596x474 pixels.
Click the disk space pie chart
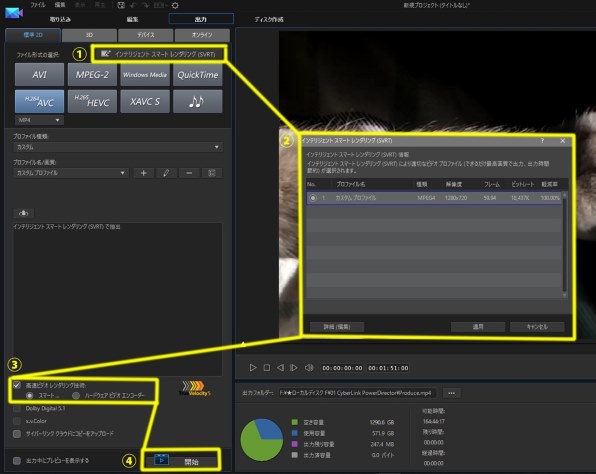(x=262, y=440)
